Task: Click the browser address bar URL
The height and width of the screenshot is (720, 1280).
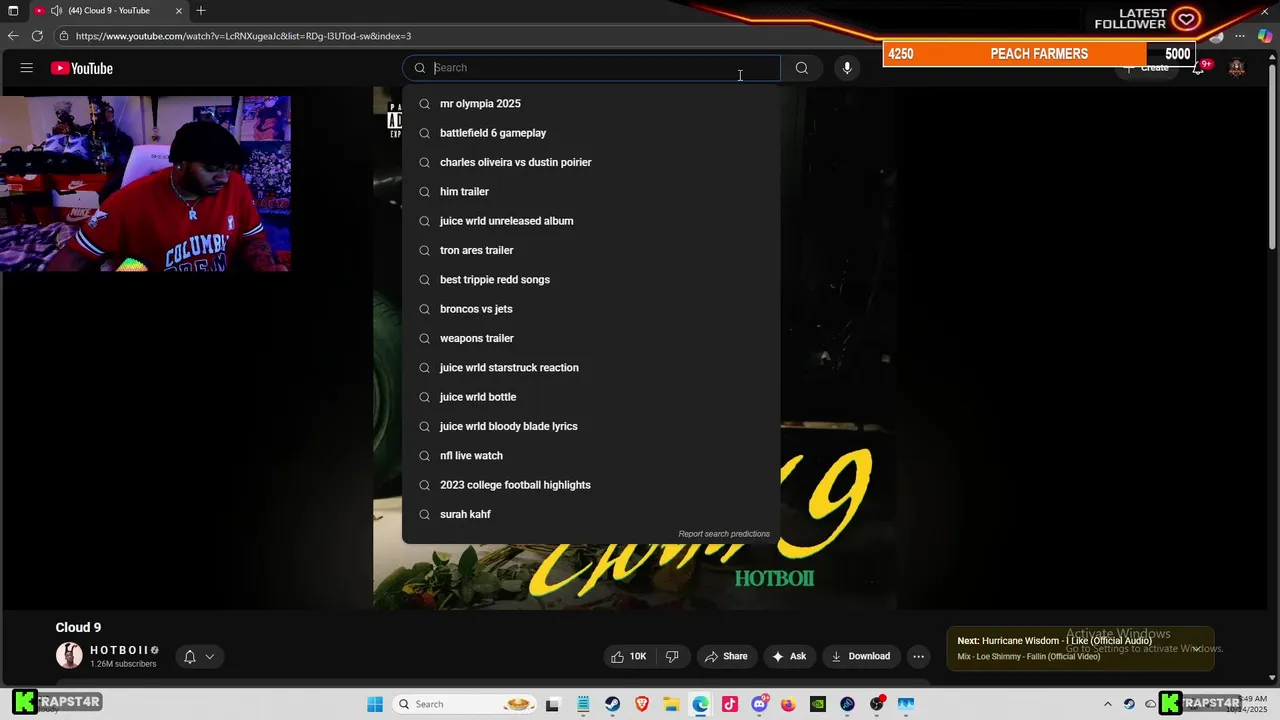Action: (x=243, y=36)
